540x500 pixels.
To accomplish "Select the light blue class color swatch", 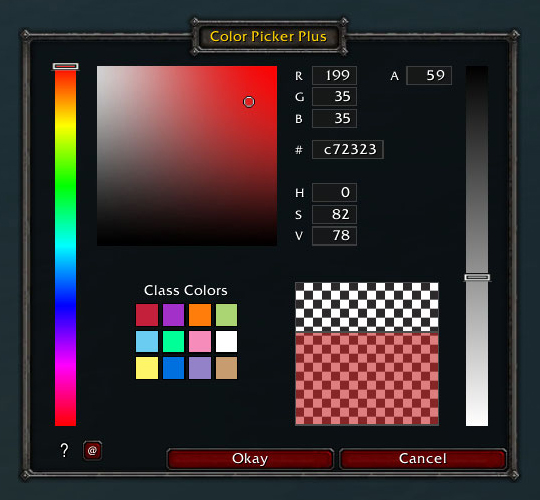I will pos(147,341).
